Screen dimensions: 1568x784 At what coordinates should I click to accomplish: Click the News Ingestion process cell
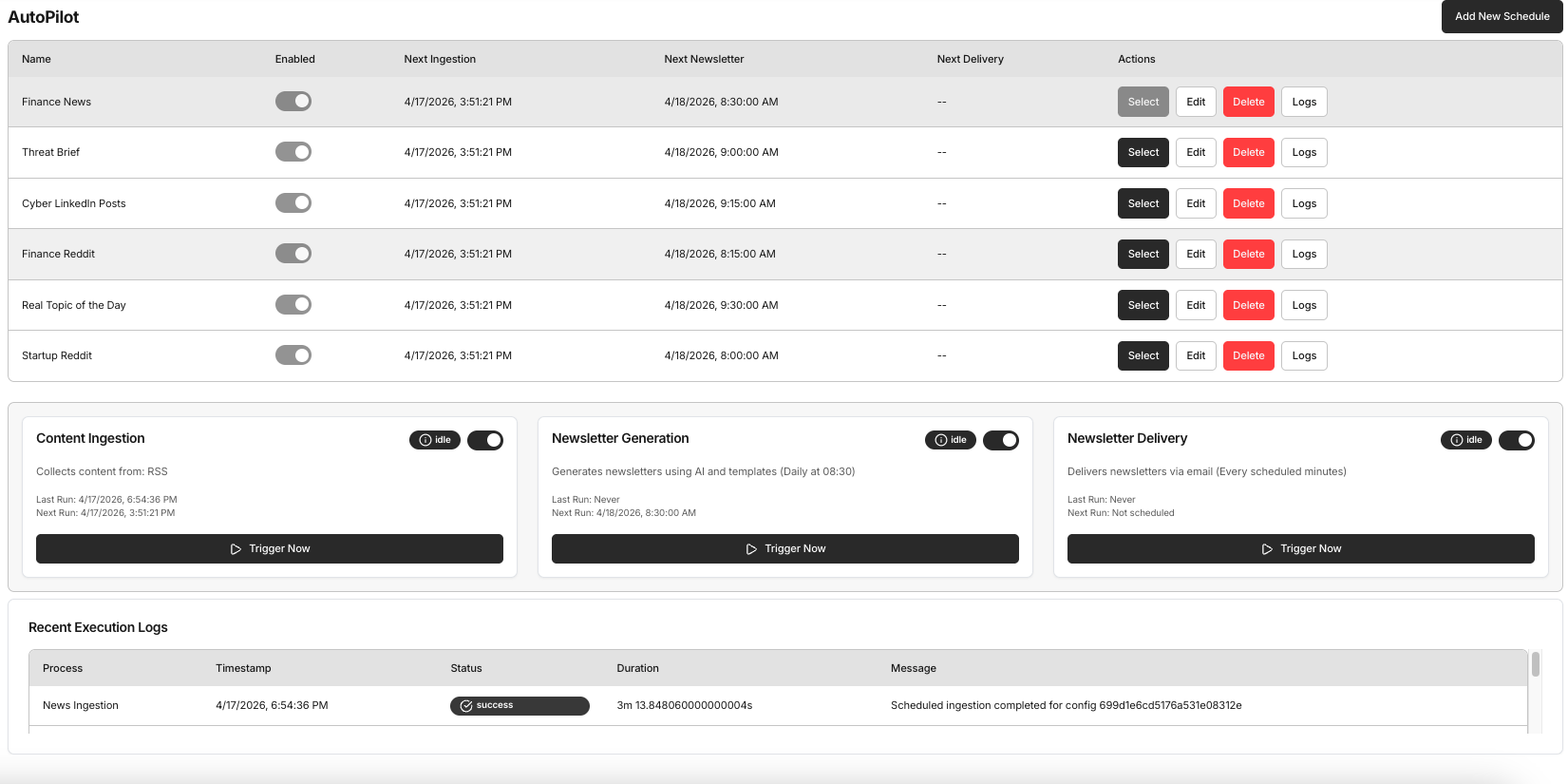pyautogui.click(x=81, y=705)
